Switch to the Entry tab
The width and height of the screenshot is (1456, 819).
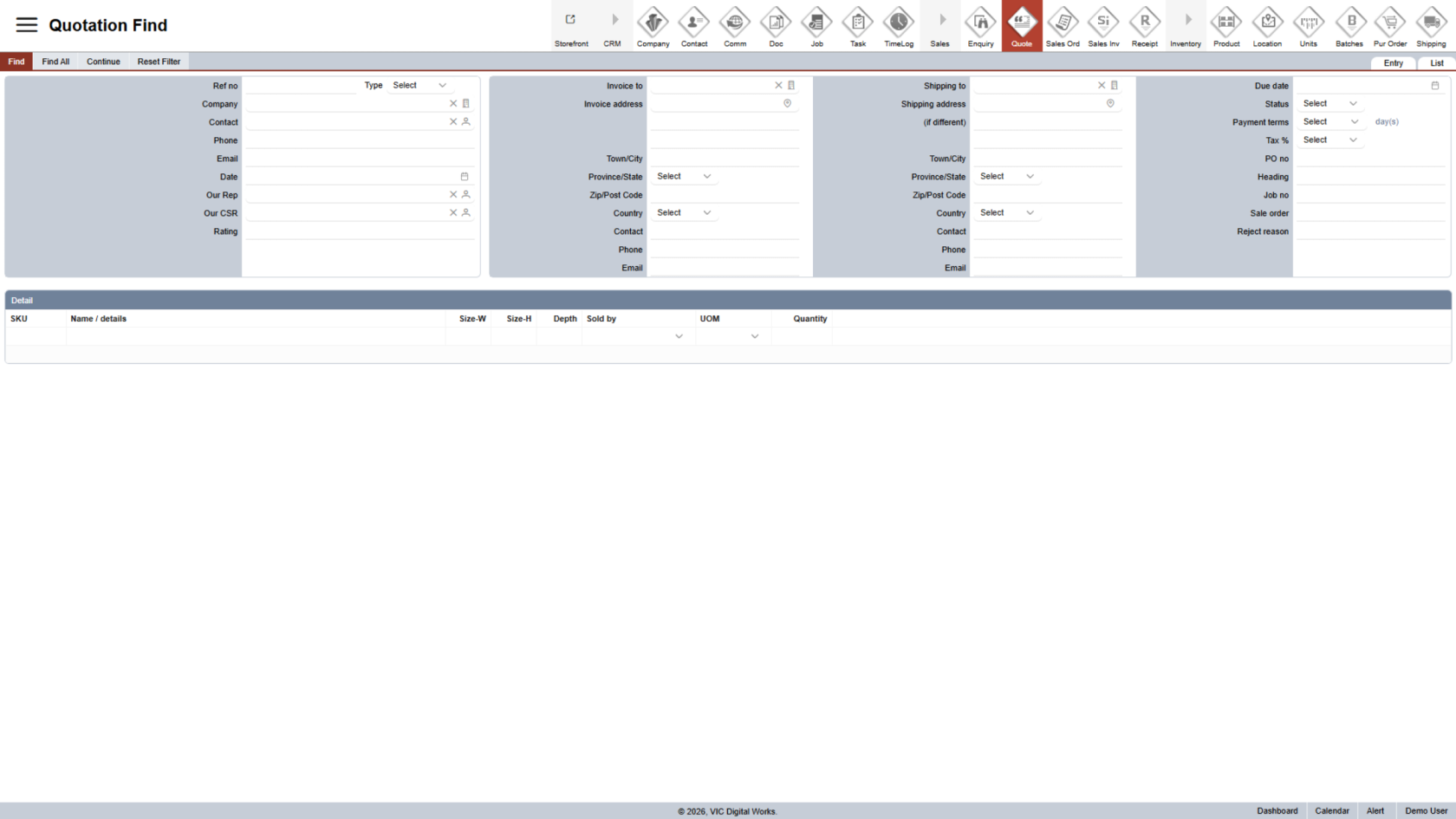[x=1393, y=63]
